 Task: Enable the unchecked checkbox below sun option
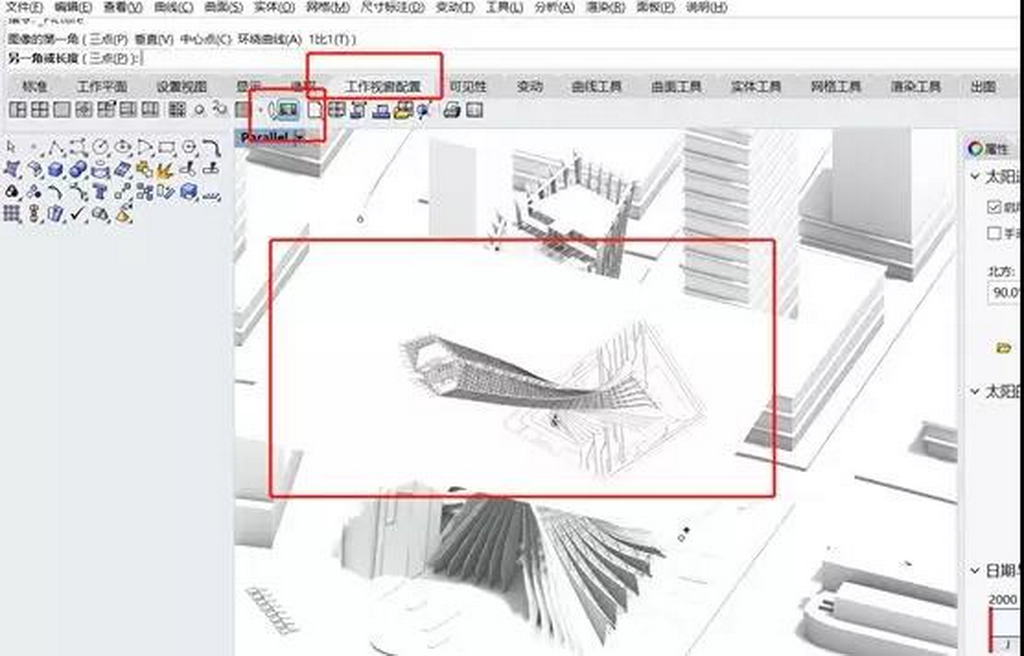tap(993, 234)
